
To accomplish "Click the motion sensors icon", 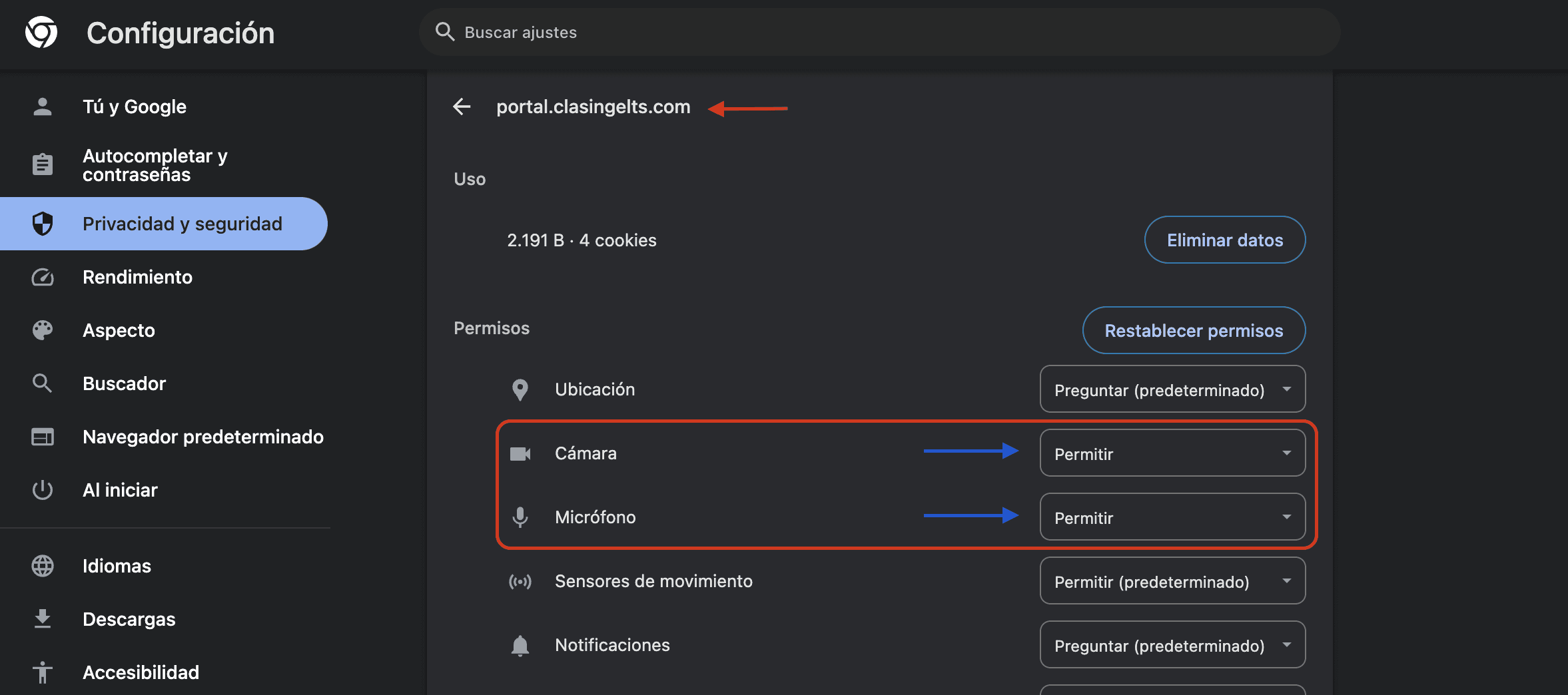I will pos(521,580).
